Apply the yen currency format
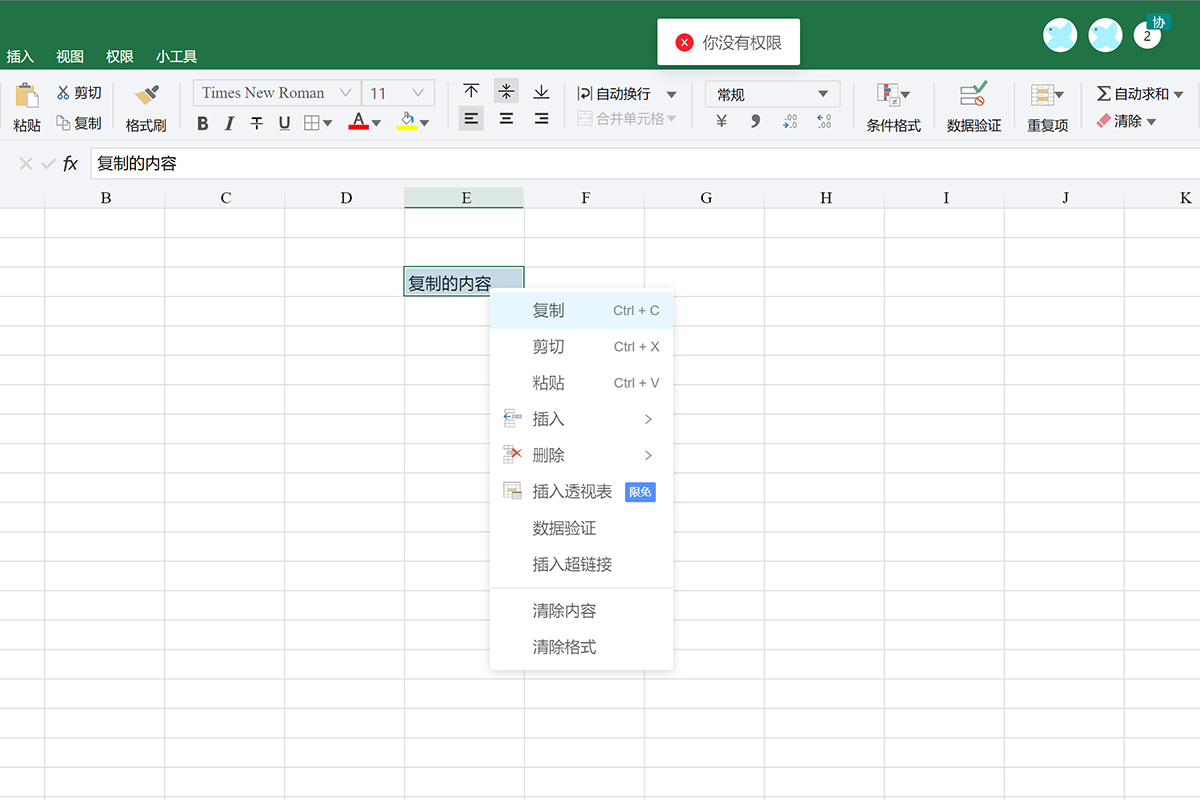 pyautogui.click(x=722, y=122)
